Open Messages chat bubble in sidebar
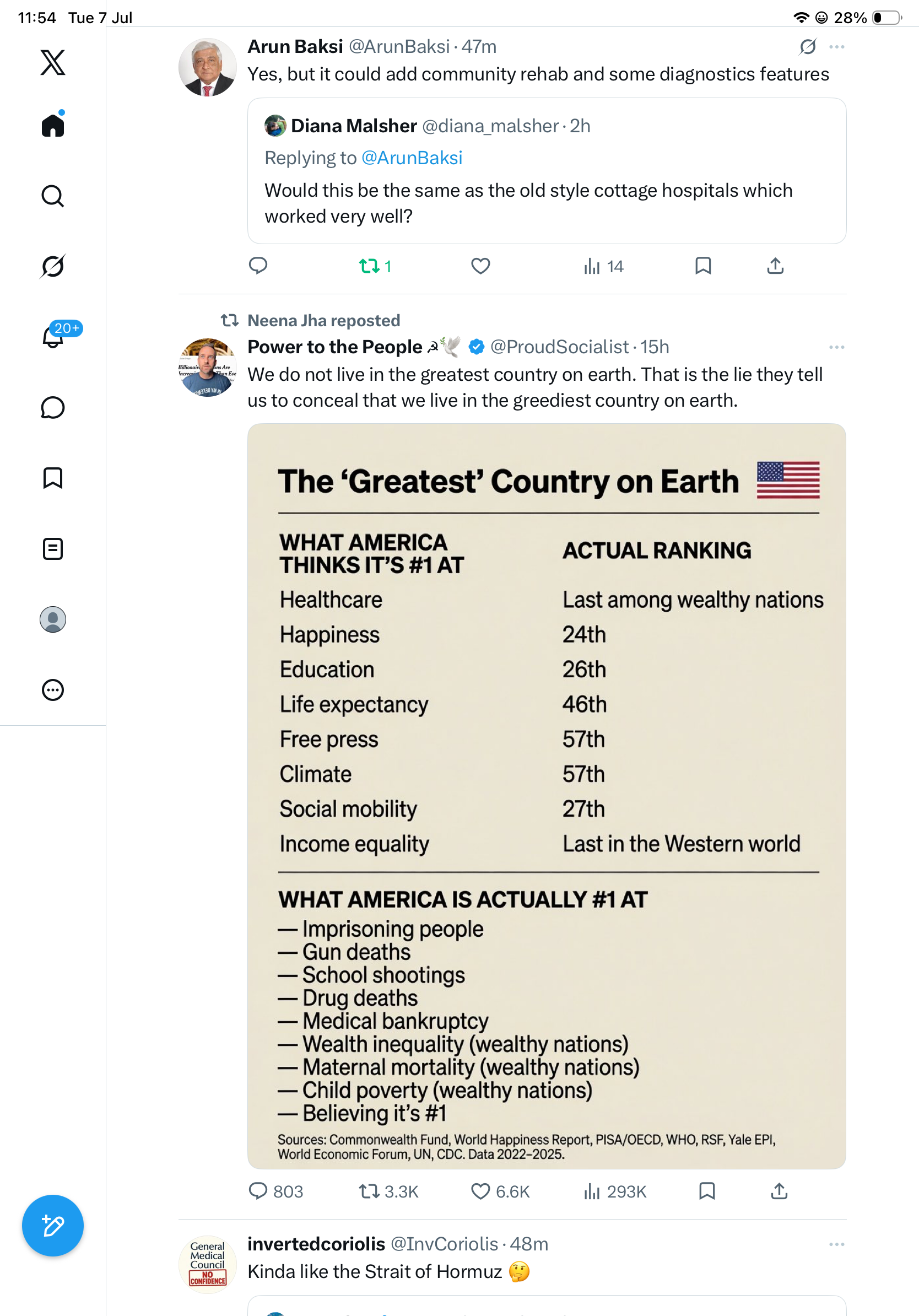The width and height of the screenshot is (919, 1316). click(x=53, y=407)
